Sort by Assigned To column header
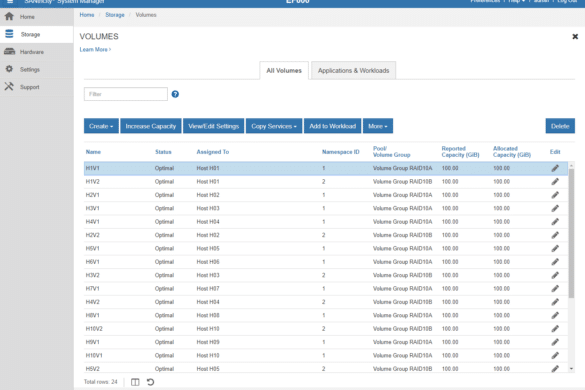The width and height of the screenshot is (585, 390). pos(213,152)
